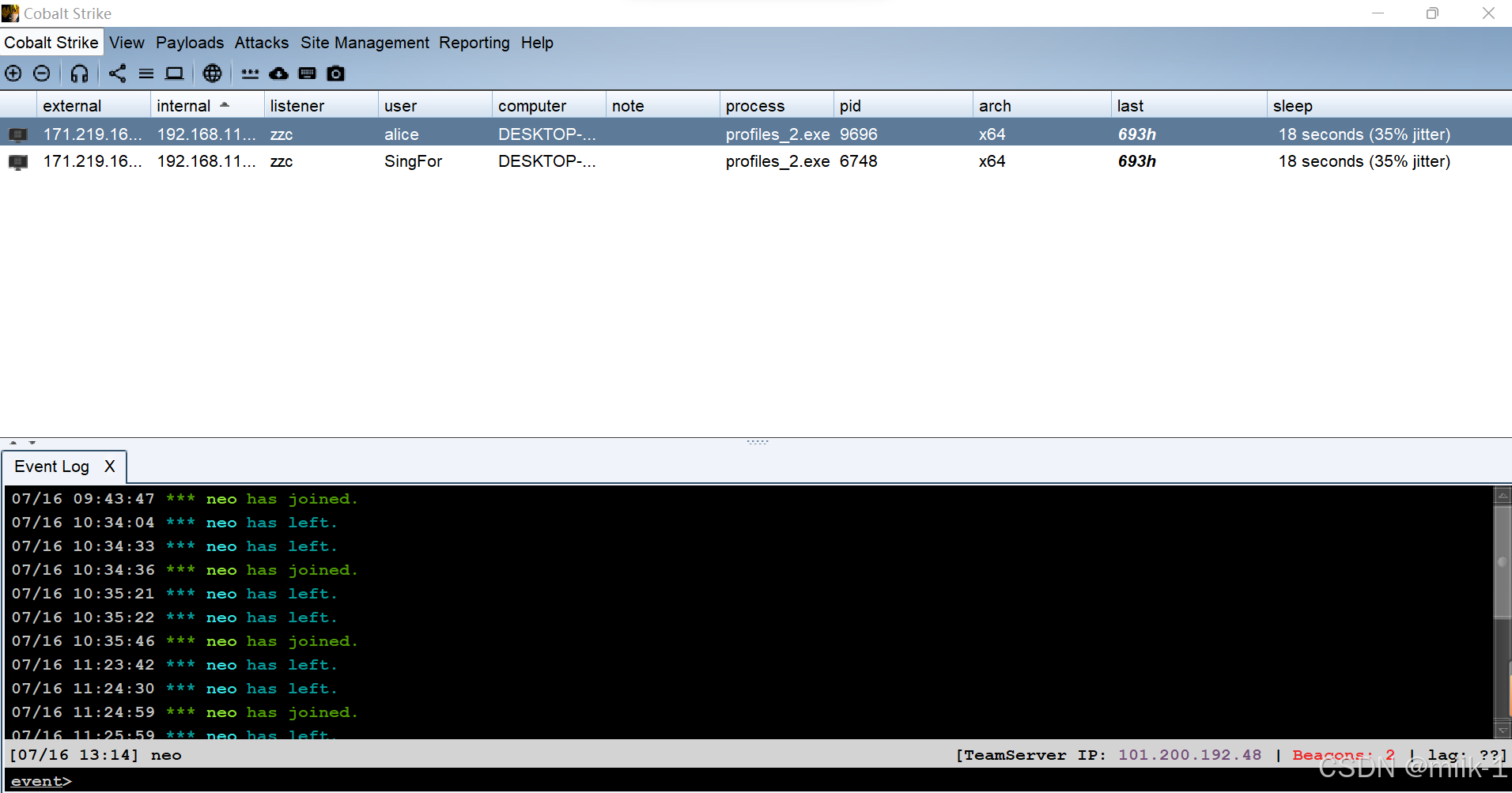Click scroll up arrow in Event Log
1512x793 pixels.
pos(1503,495)
